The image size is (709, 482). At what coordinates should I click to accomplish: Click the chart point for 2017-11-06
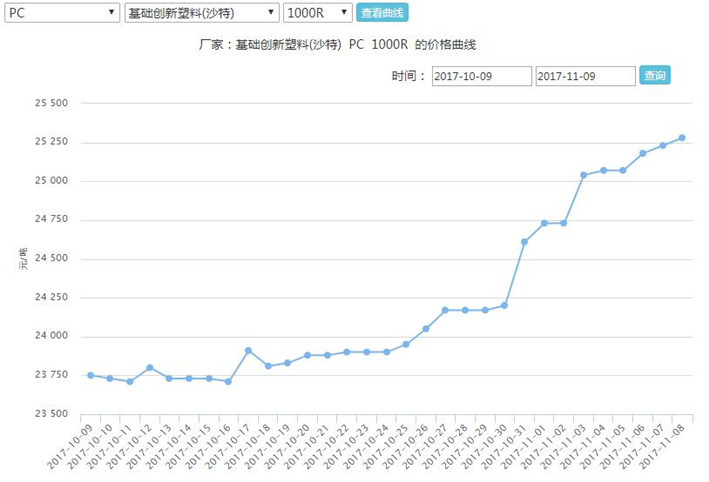(643, 153)
